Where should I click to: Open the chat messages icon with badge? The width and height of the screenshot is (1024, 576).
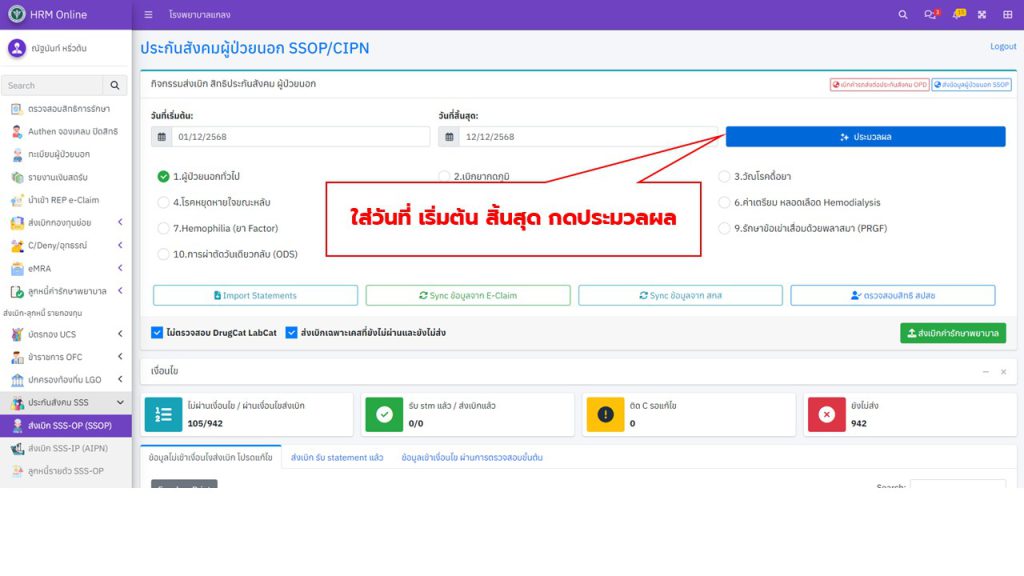(931, 15)
